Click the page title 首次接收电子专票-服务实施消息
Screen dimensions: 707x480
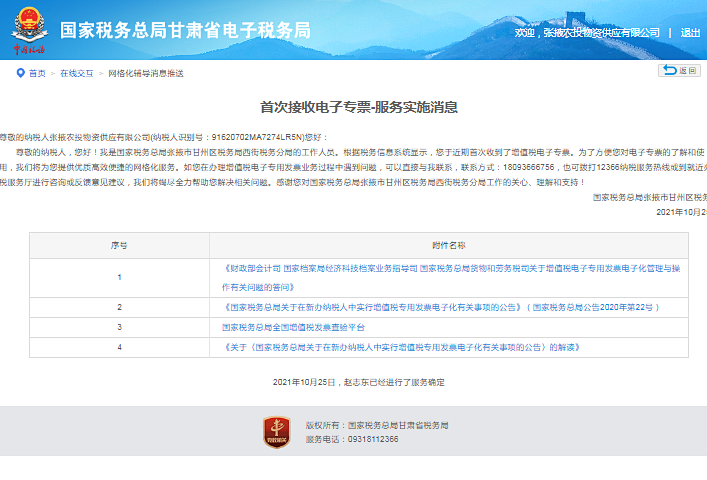[x=359, y=107]
